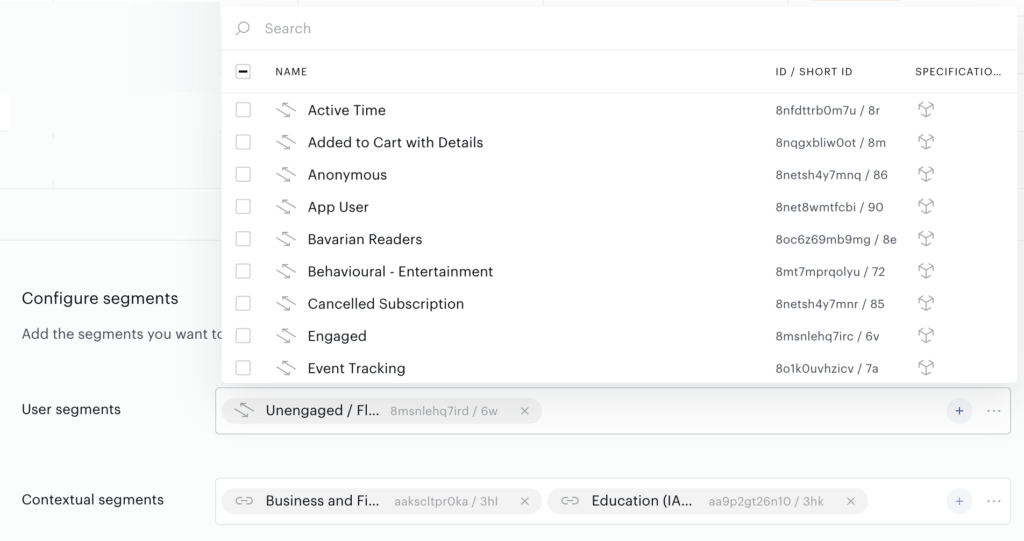Add a user segment with plus button
The width and height of the screenshot is (1024, 541).
(959, 411)
